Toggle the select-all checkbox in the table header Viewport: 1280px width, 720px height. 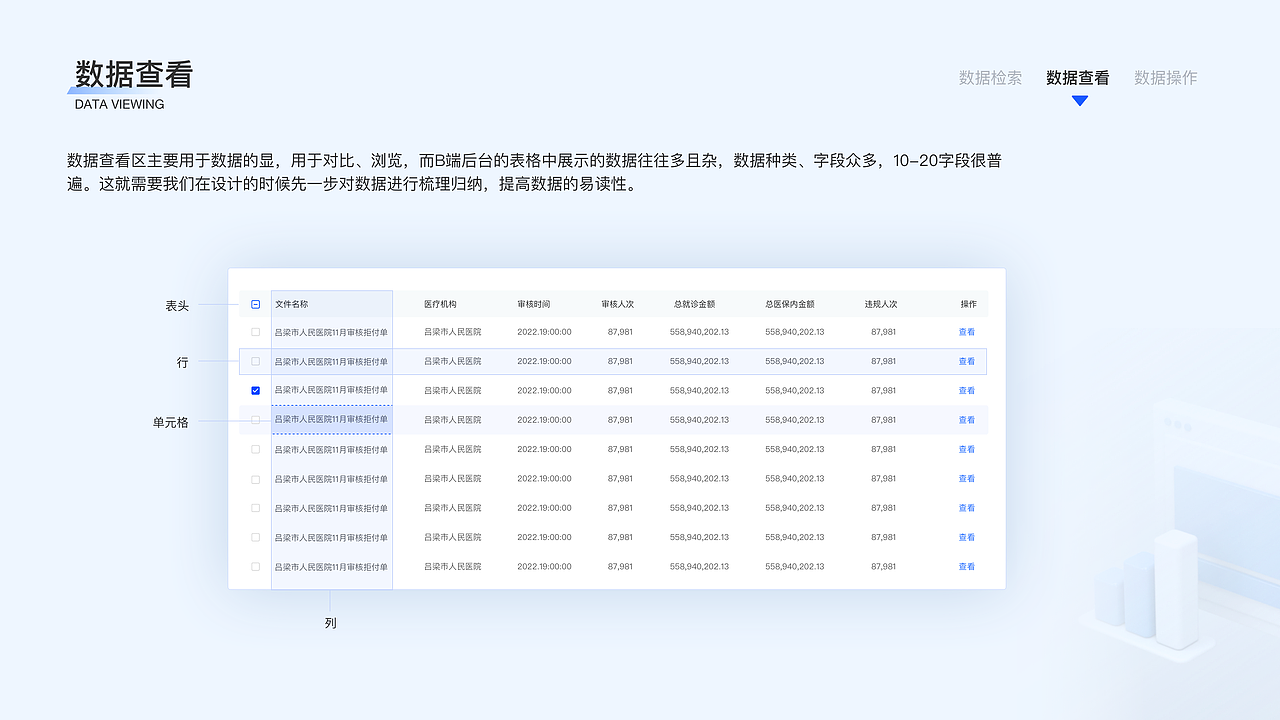[x=255, y=304]
